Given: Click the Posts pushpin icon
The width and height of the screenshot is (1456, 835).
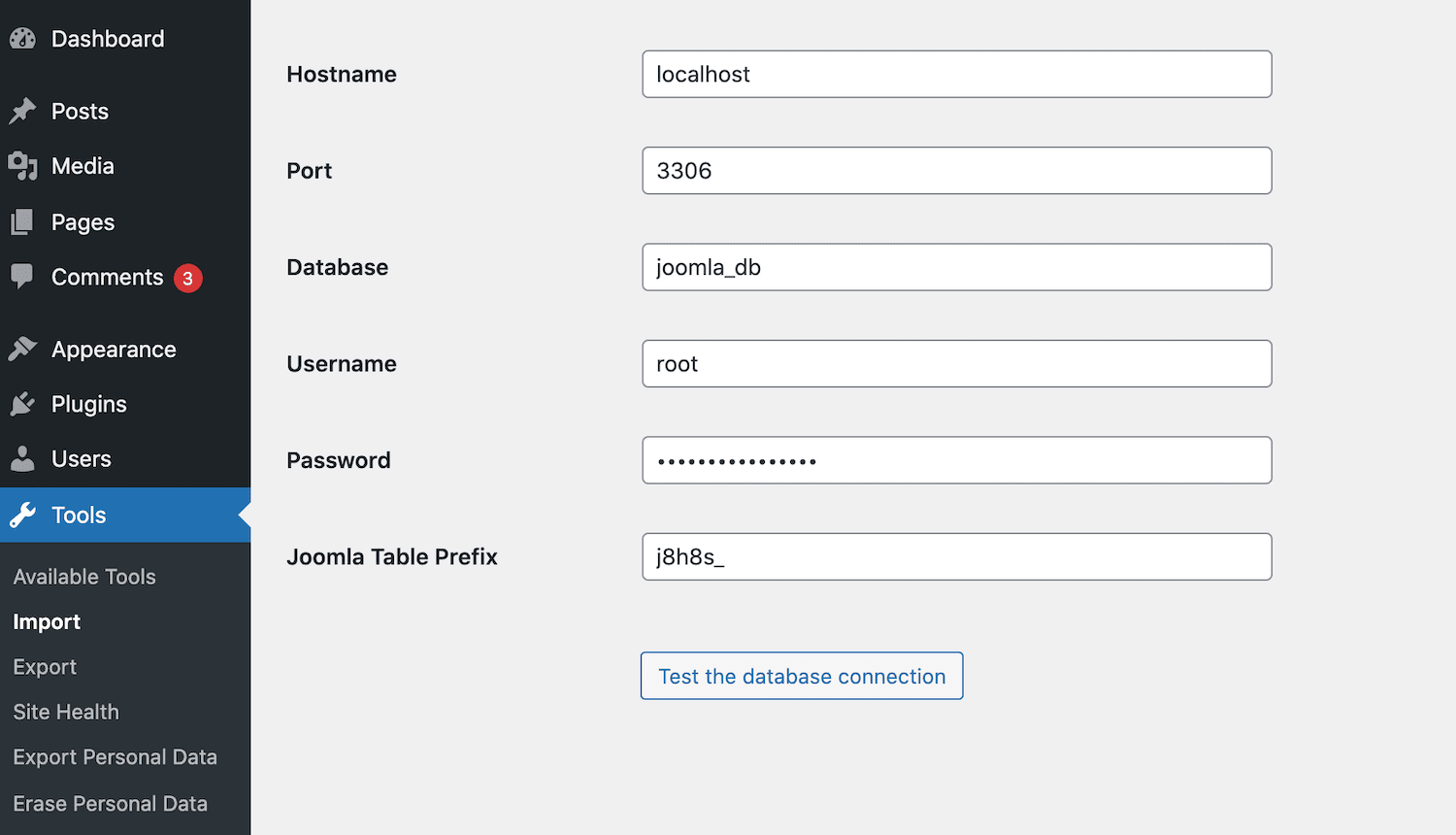Looking at the screenshot, I should pyautogui.click(x=22, y=112).
